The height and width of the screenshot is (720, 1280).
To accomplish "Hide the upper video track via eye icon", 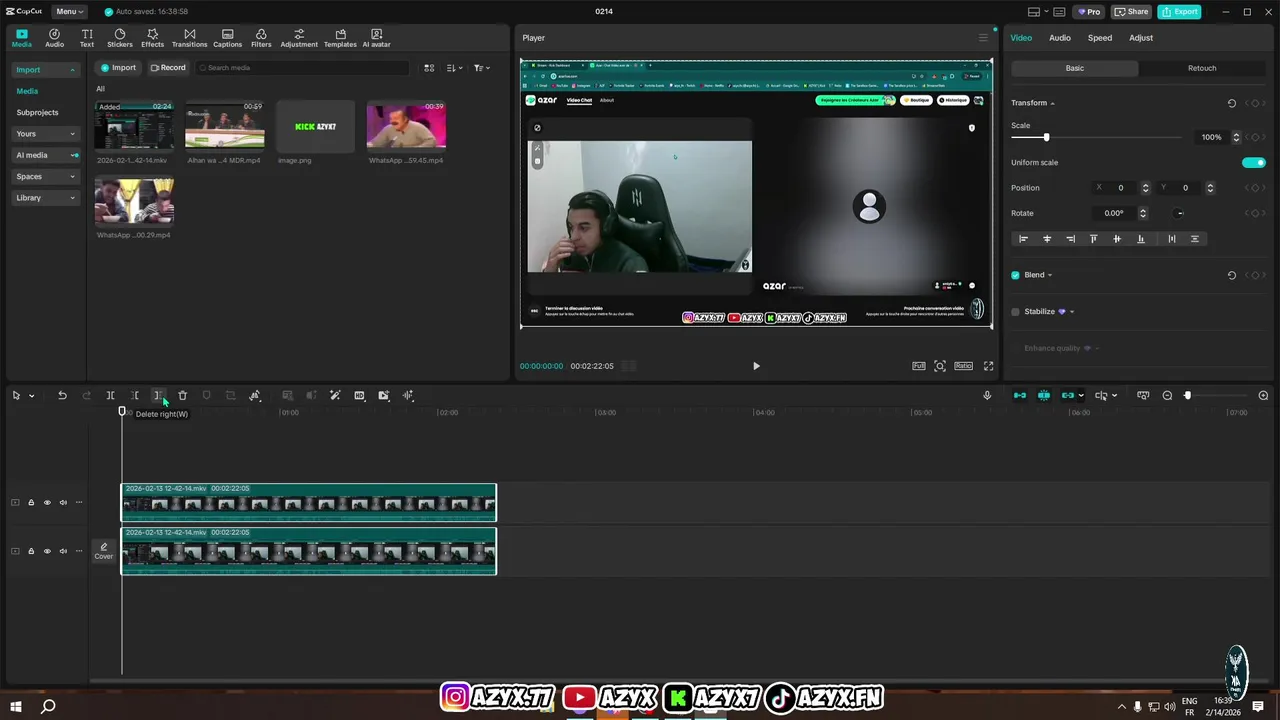I will tap(46, 503).
